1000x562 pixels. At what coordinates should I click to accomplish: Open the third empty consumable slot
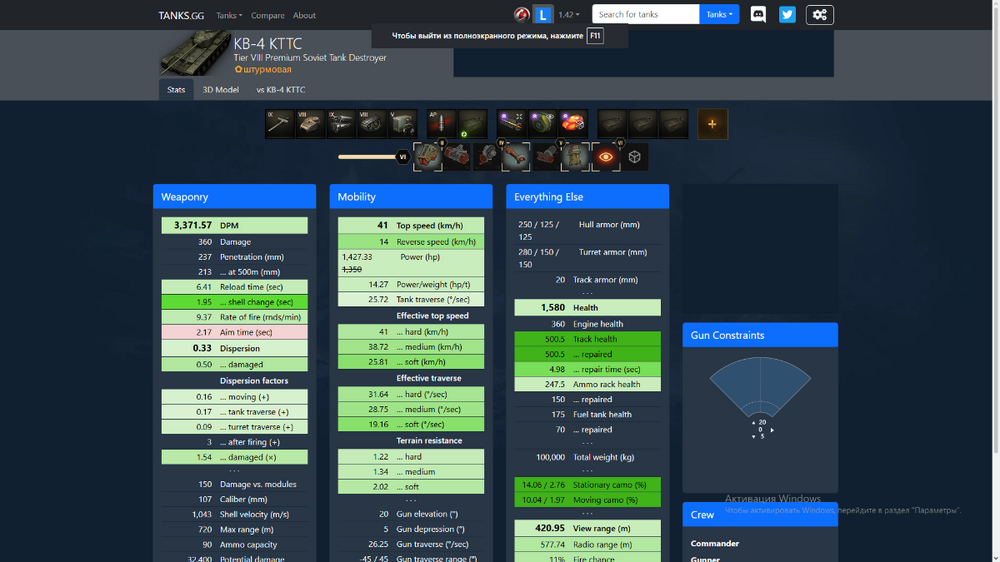click(x=673, y=124)
